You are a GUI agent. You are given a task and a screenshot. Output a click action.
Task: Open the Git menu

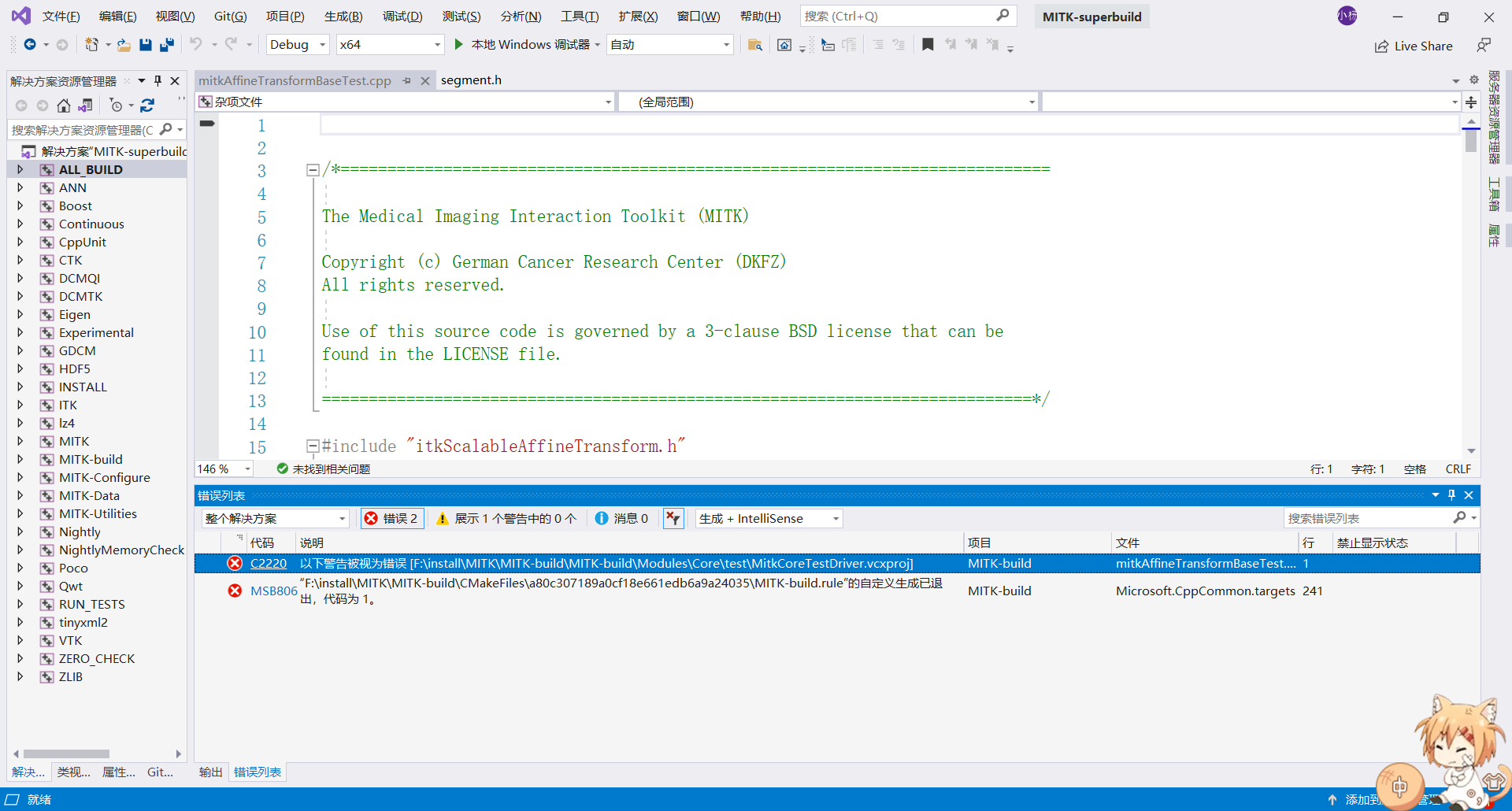tap(231, 16)
